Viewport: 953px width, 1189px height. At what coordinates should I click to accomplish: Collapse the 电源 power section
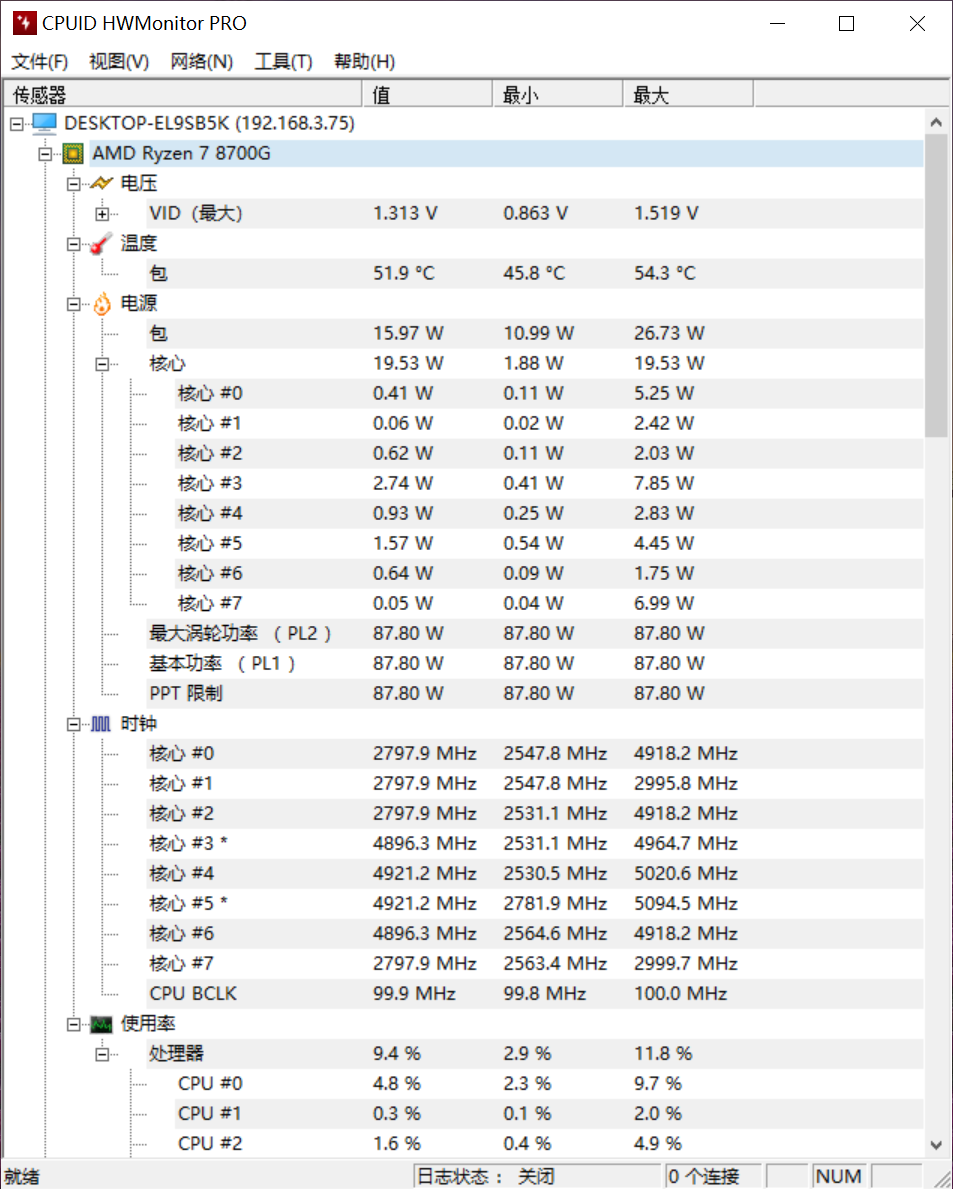[74, 304]
